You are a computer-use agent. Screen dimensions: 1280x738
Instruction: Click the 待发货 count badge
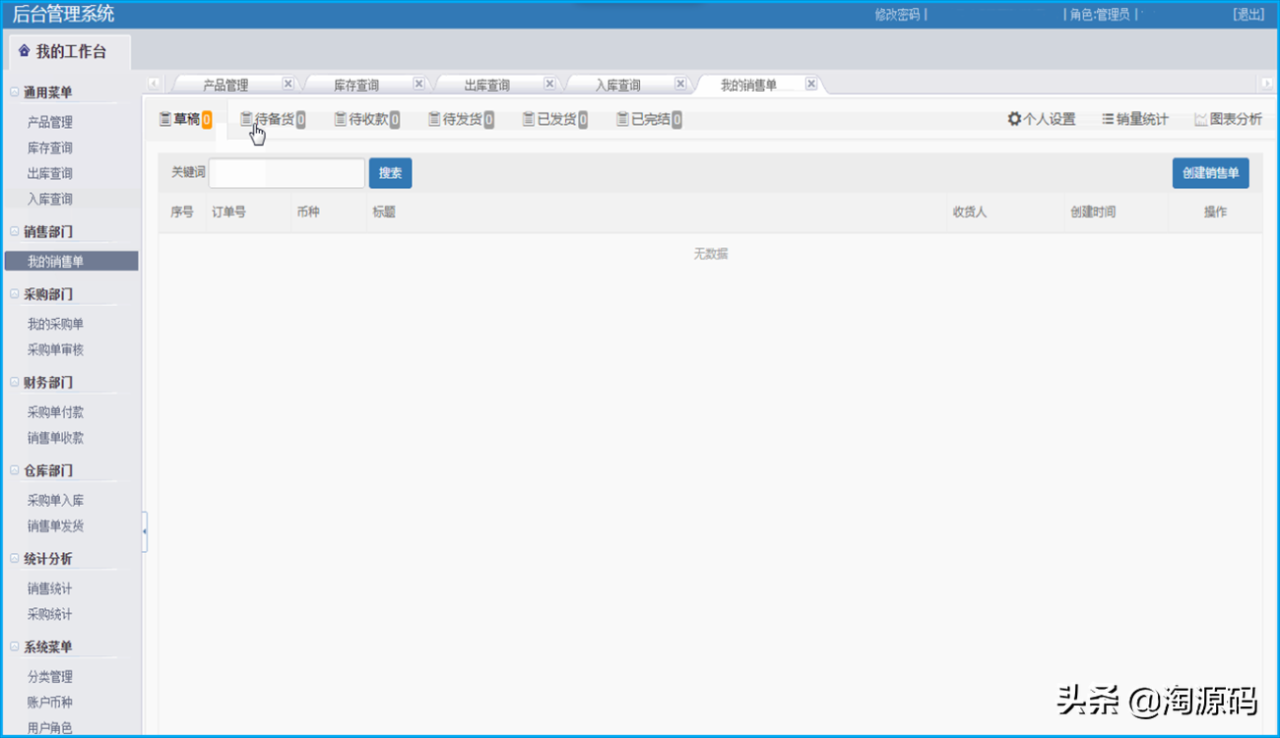point(489,120)
